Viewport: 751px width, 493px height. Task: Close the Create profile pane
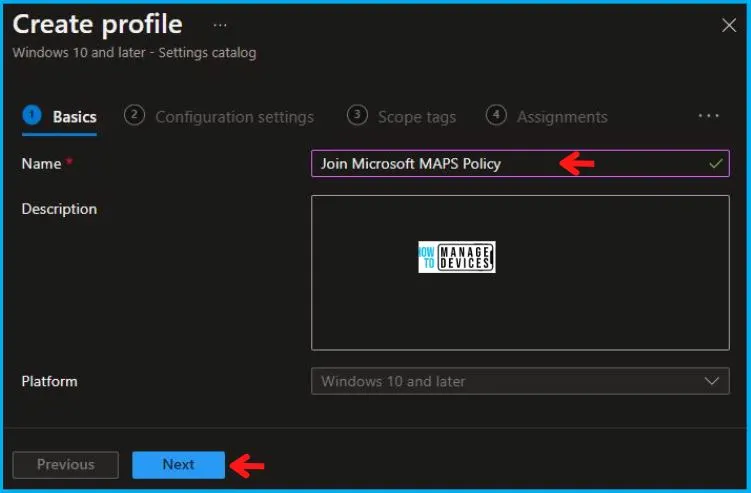click(x=728, y=25)
